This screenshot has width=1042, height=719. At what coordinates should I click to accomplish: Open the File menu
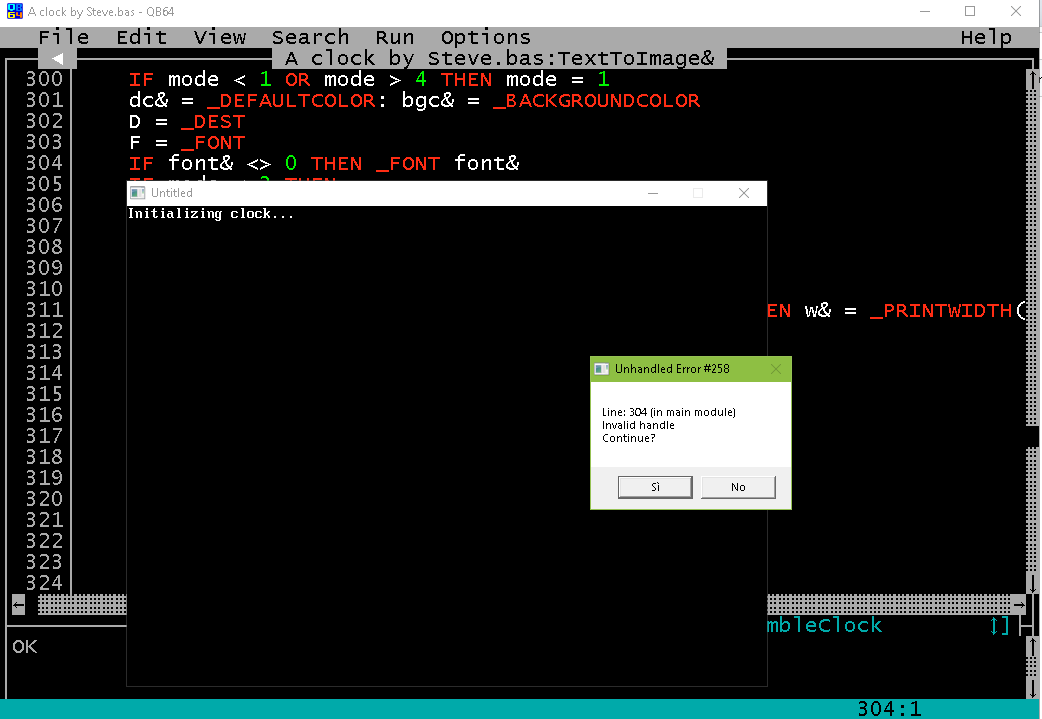(x=64, y=37)
